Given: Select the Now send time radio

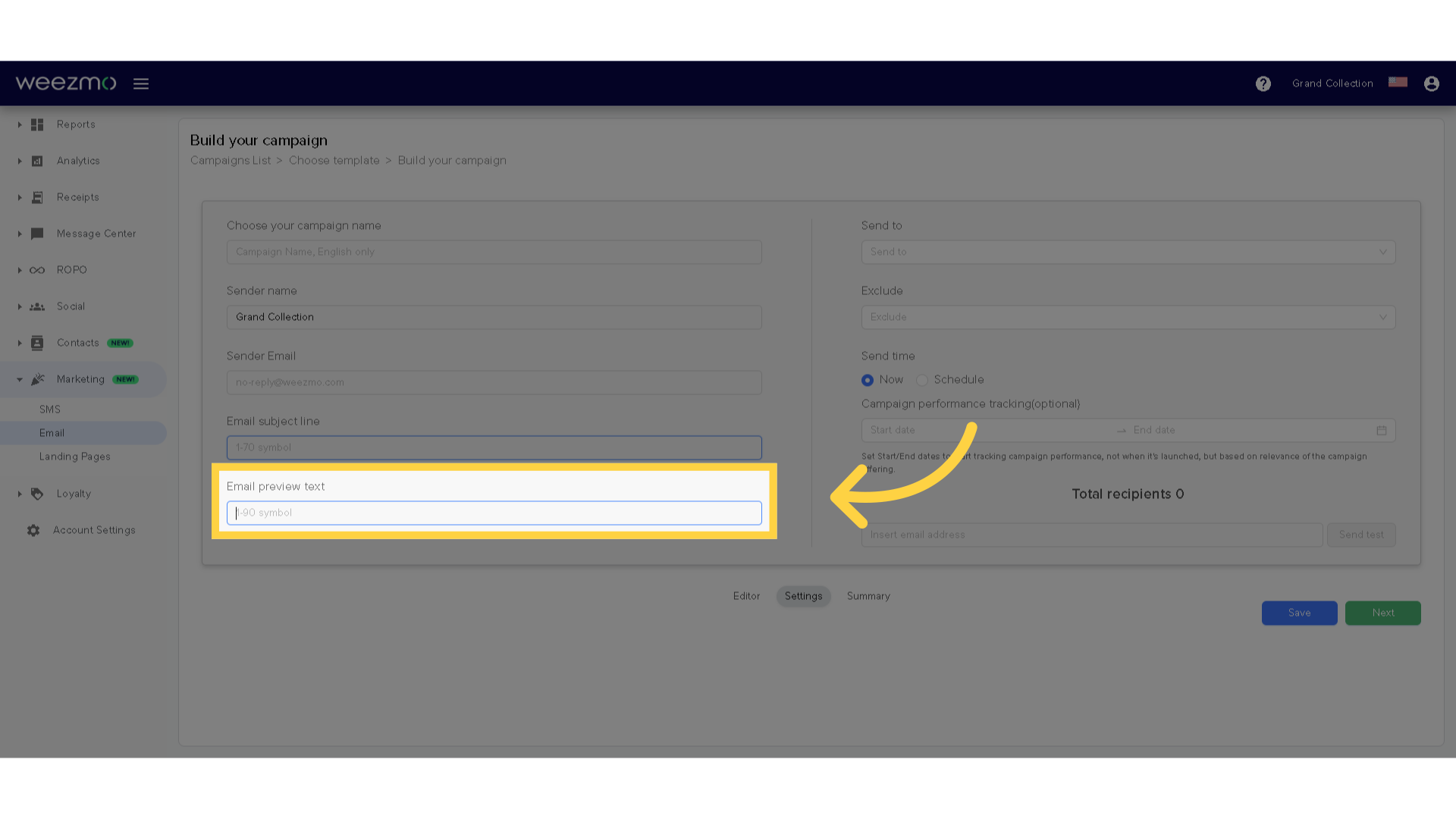Looking at the screenshot, I should click(x=868, y=380).
